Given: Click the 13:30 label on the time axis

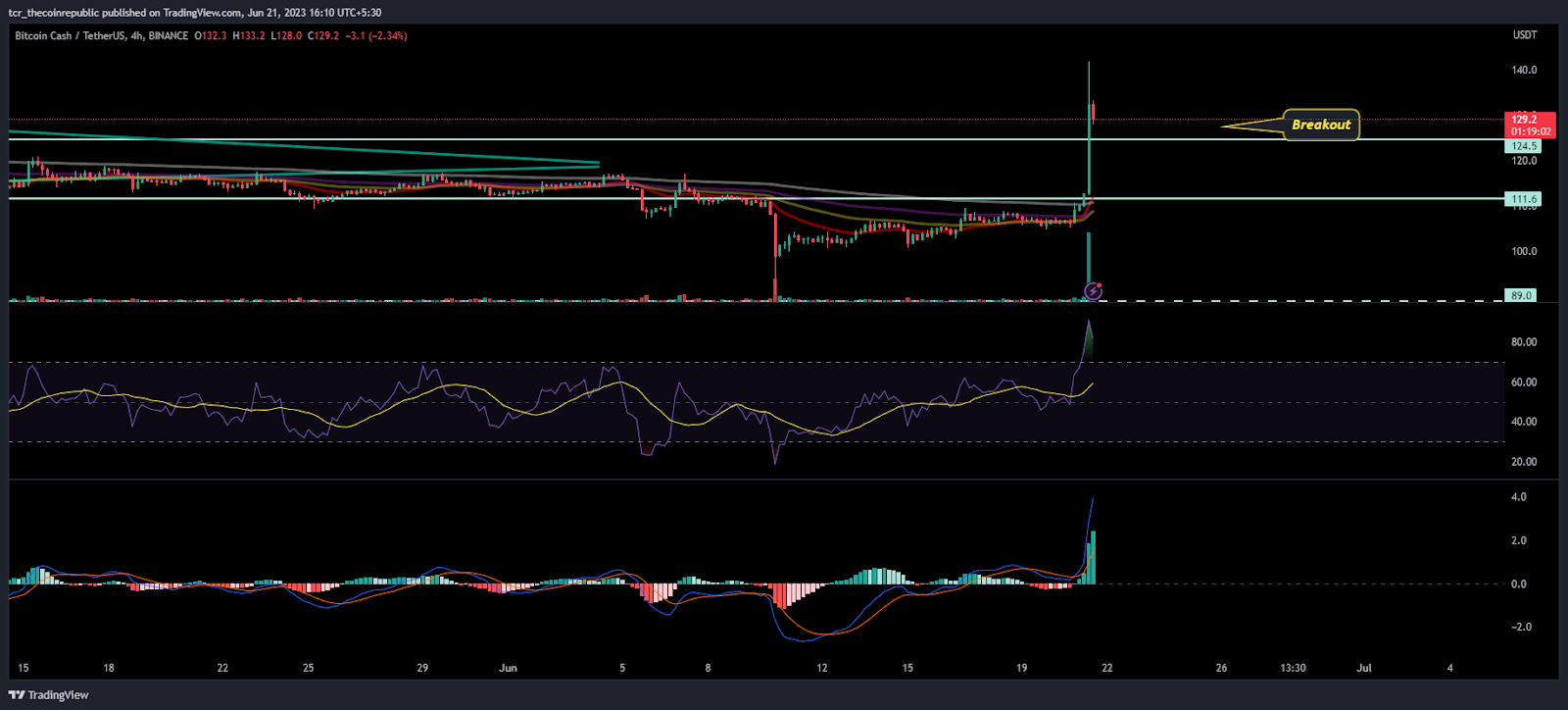Looking at the screenshot, I should click(1293, 668).
